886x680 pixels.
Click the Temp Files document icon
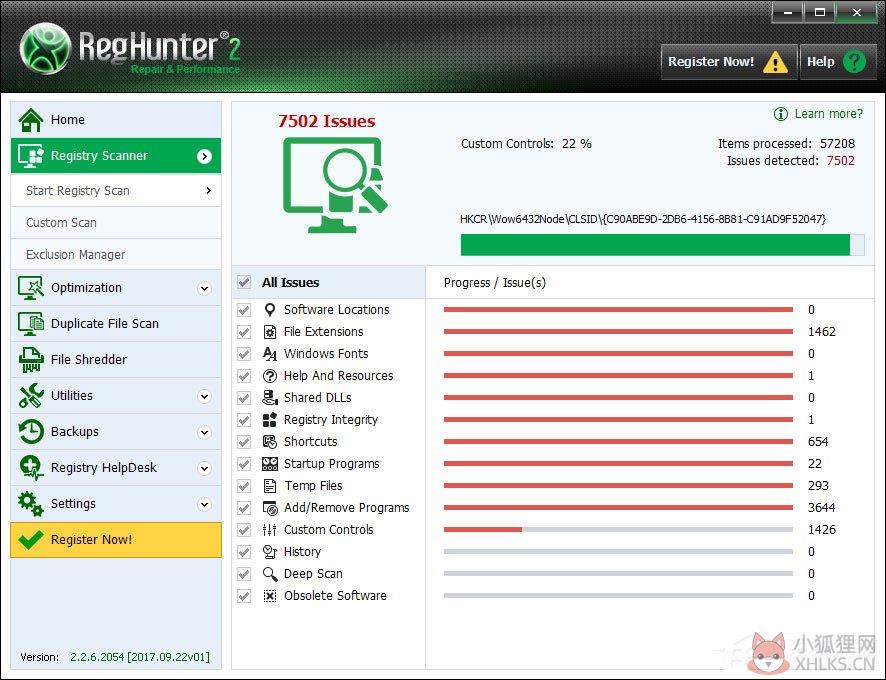270,486
